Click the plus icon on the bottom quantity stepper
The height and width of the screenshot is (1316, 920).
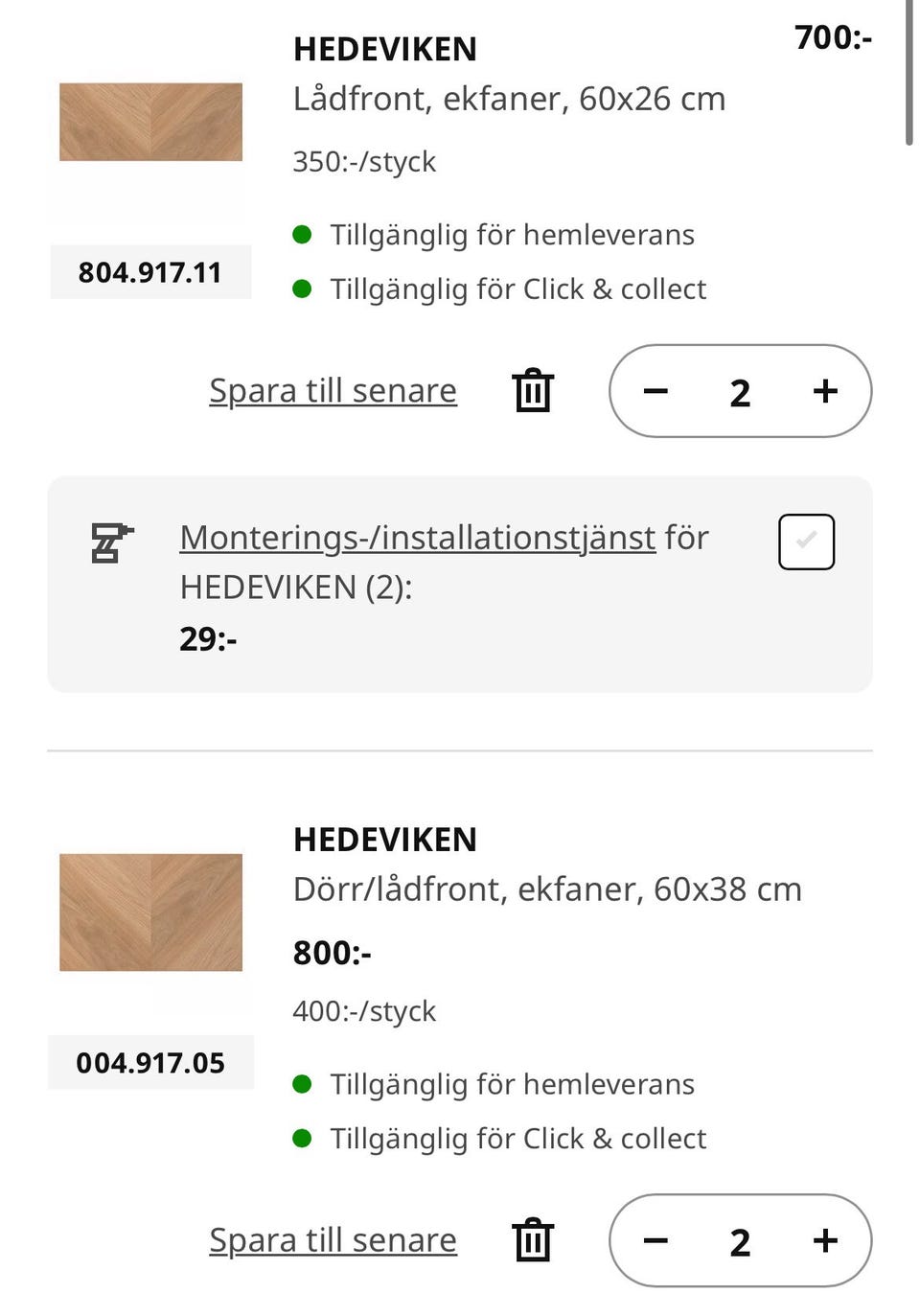point(824,1240)
